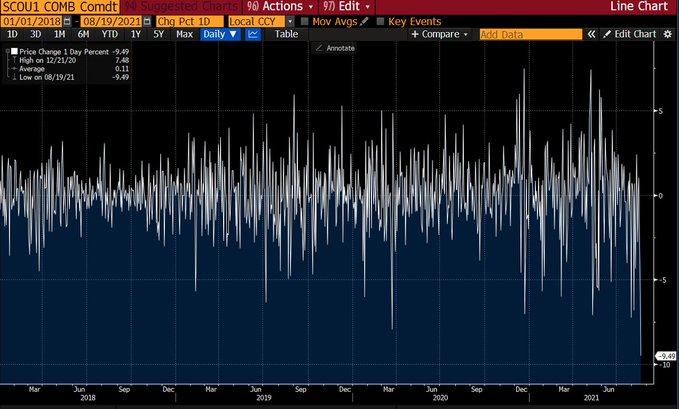
Task: Select the 5Y time range
Action: coord(158,34)
